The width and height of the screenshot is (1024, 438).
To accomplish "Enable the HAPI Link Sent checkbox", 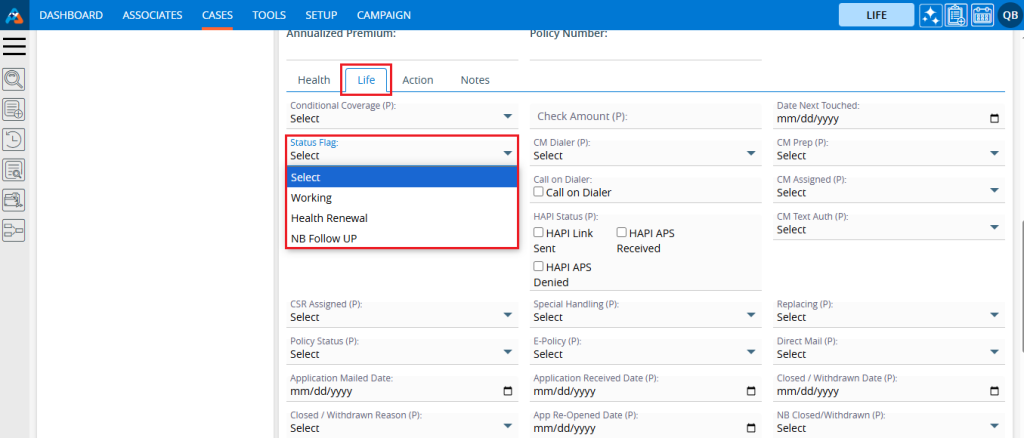I will coord(539,233).
